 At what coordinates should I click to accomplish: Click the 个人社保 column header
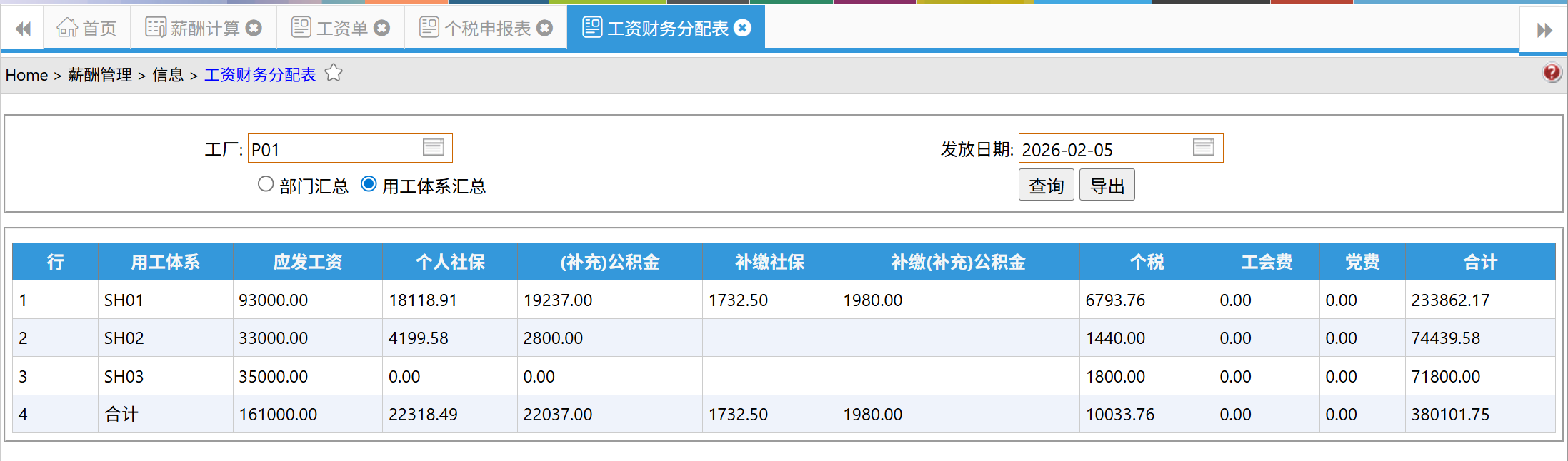[450, 262]
